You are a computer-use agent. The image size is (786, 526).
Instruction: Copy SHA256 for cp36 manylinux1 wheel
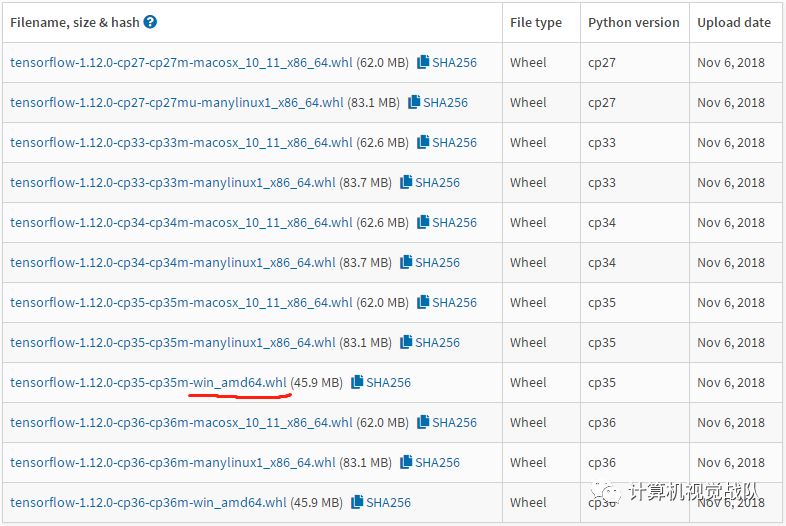(430, 462)
